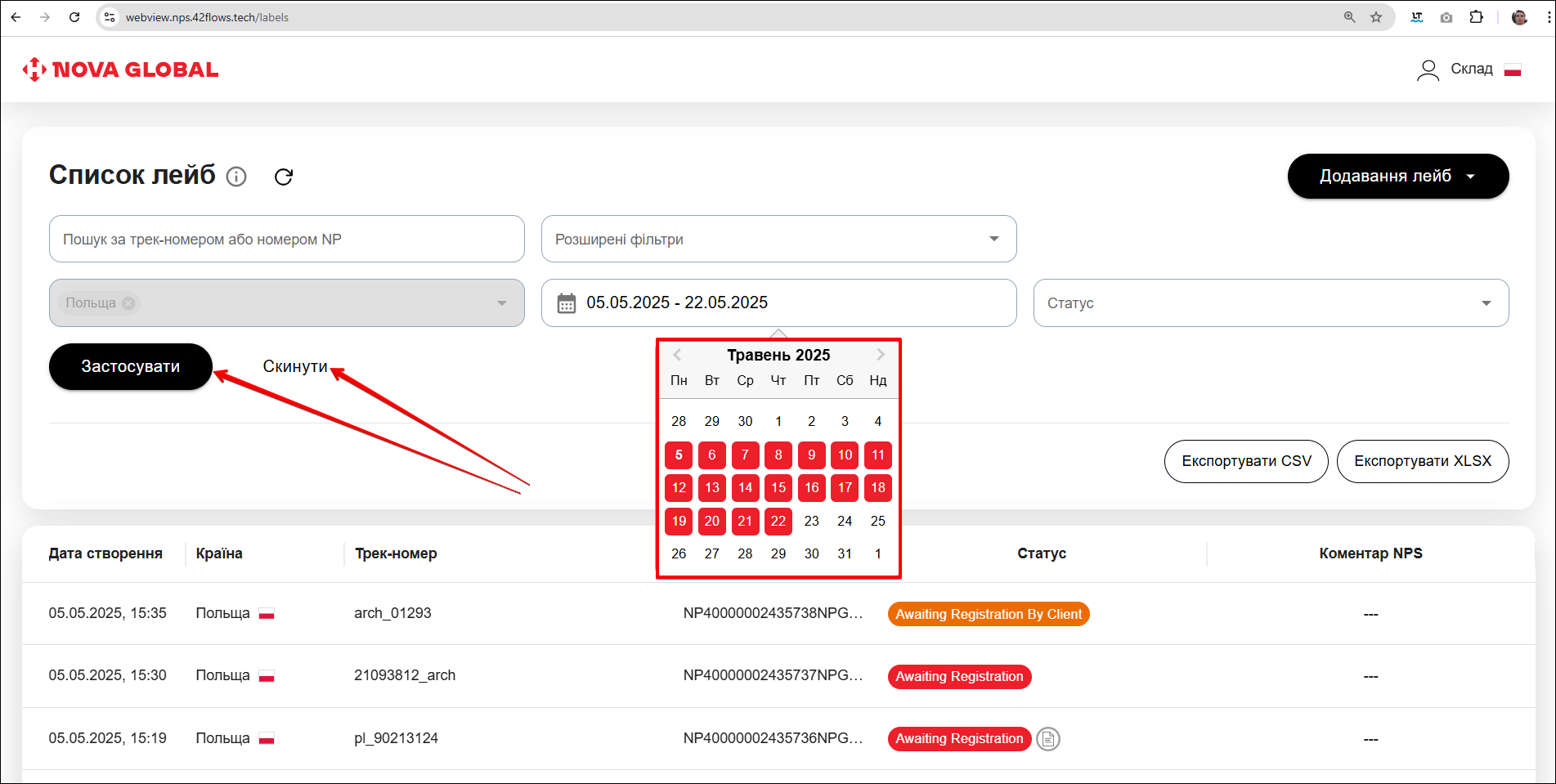1556x784 pixels.
Task: Open the Додавання лейб dropdown button
Action: [x=1397, y=177]
